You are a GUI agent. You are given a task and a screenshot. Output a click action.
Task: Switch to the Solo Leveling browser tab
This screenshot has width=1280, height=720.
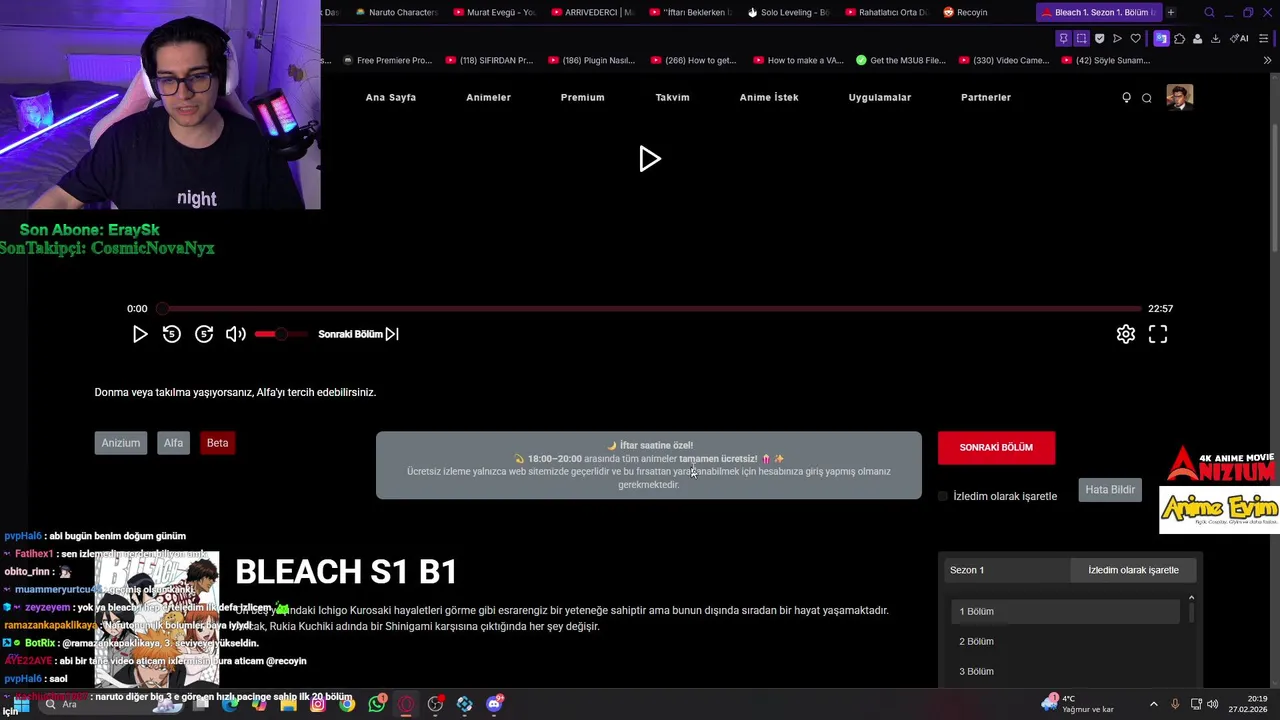(x=788, y=12)
